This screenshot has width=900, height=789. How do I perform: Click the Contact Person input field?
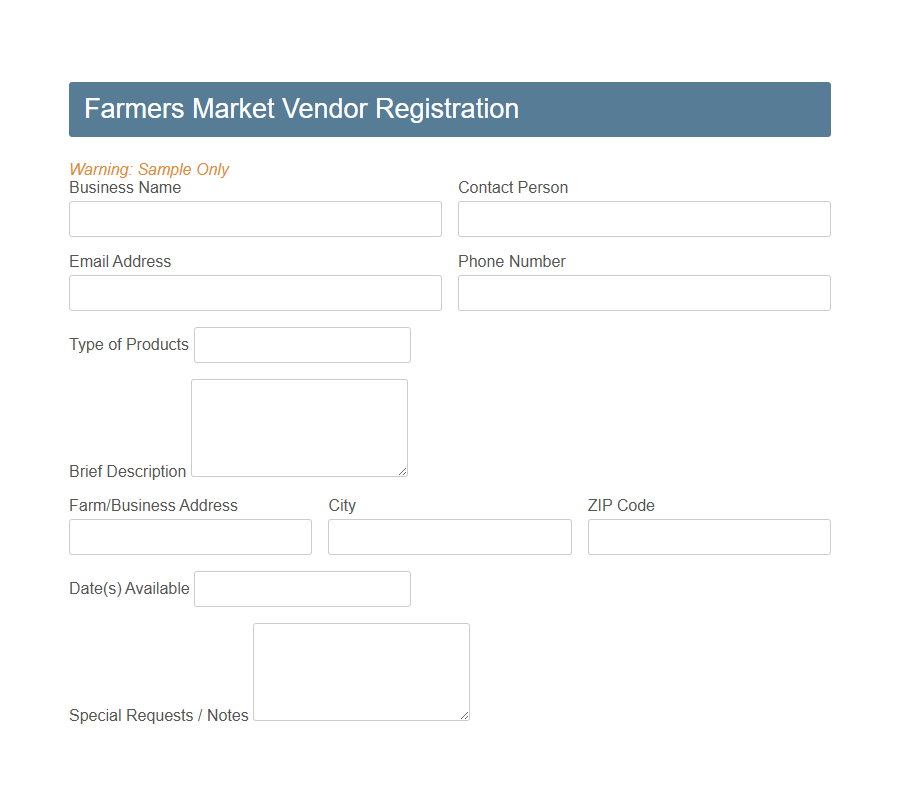(x=643, y=219)
